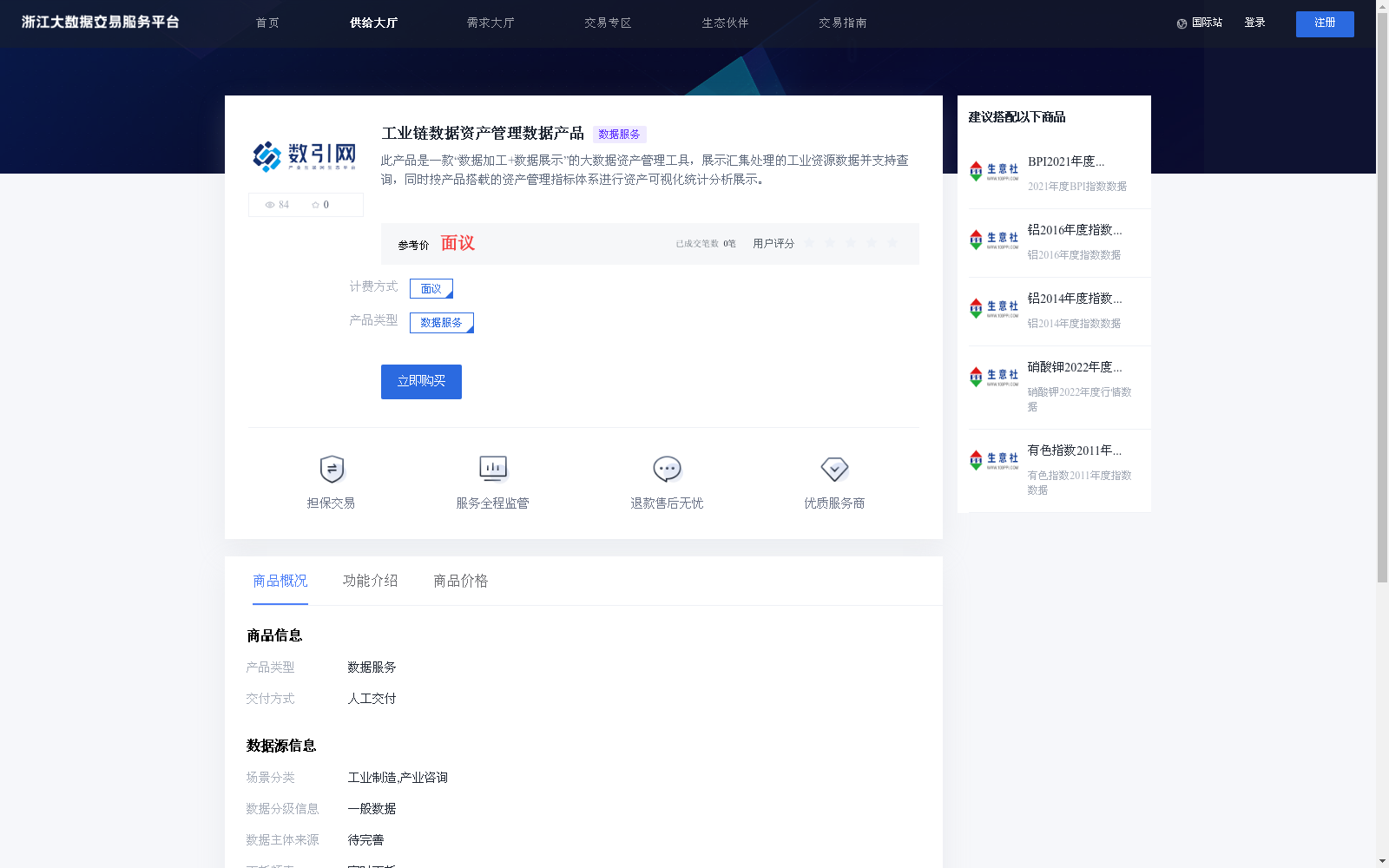Click the eye views icon showing 84
The image size is (1389, 868).
tap(270, 205)
